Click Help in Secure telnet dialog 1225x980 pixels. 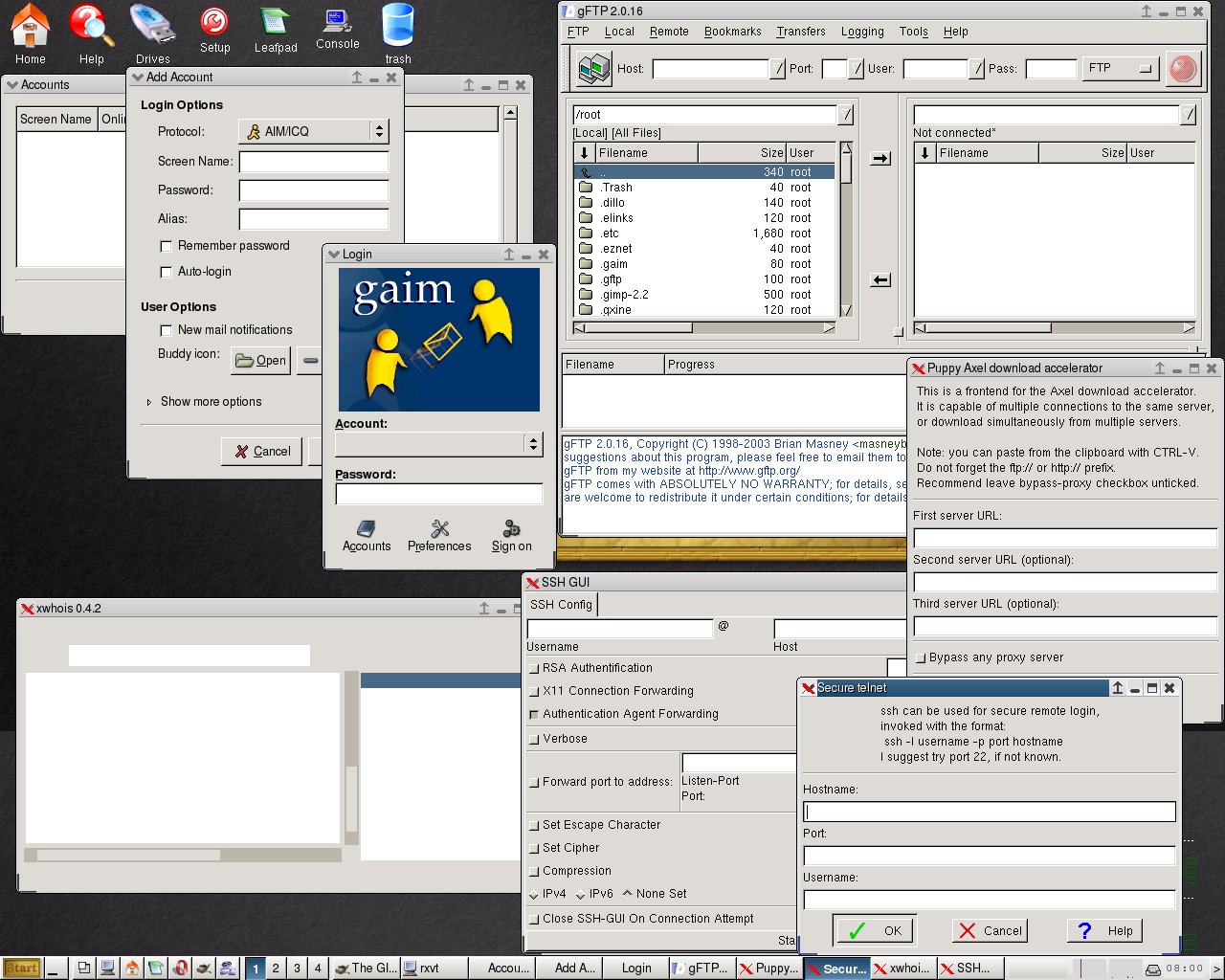click(1105, 930)
